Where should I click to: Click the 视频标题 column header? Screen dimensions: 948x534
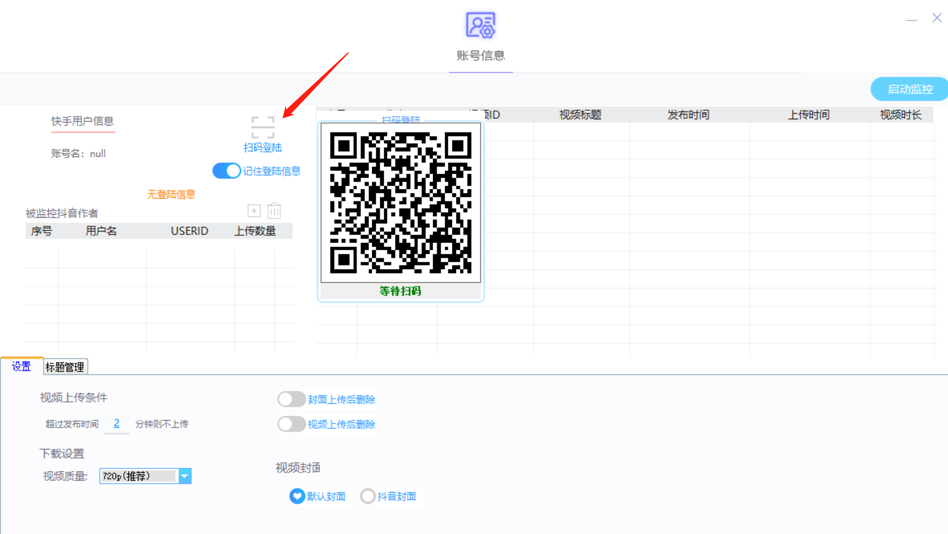(580, 115)
